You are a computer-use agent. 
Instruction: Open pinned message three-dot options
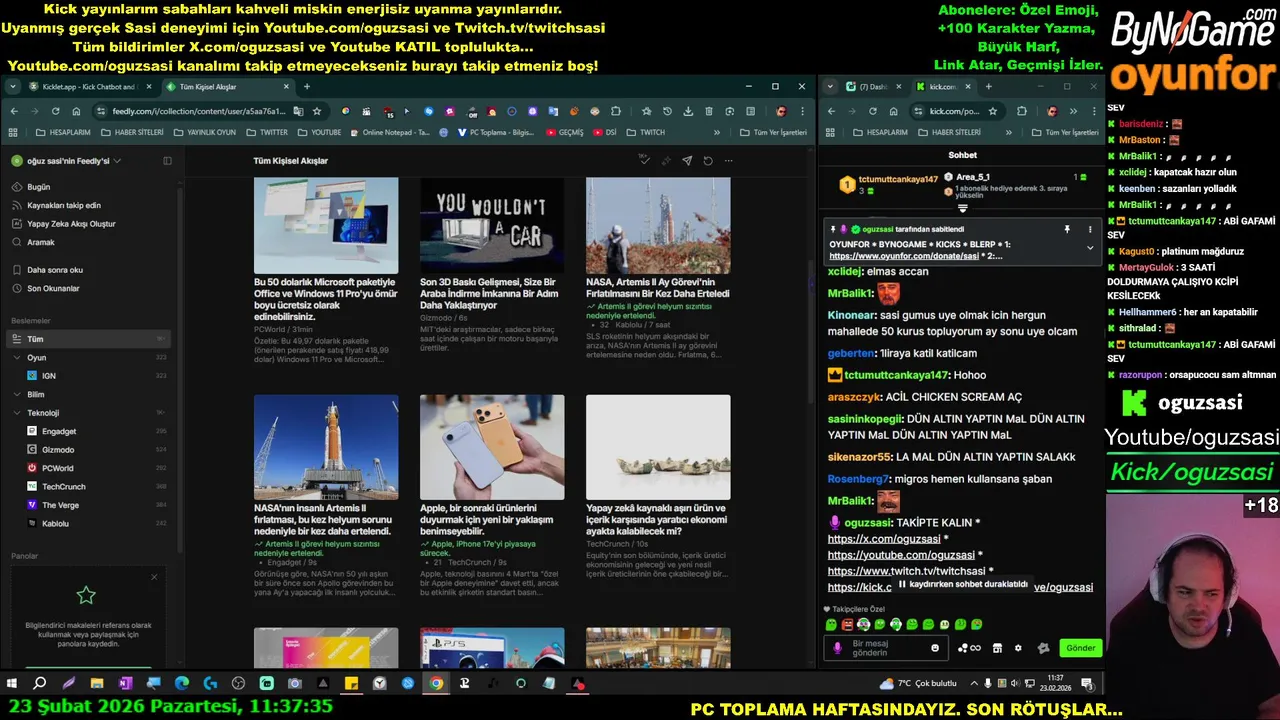pyautogui.click(x=1090, y=229)
